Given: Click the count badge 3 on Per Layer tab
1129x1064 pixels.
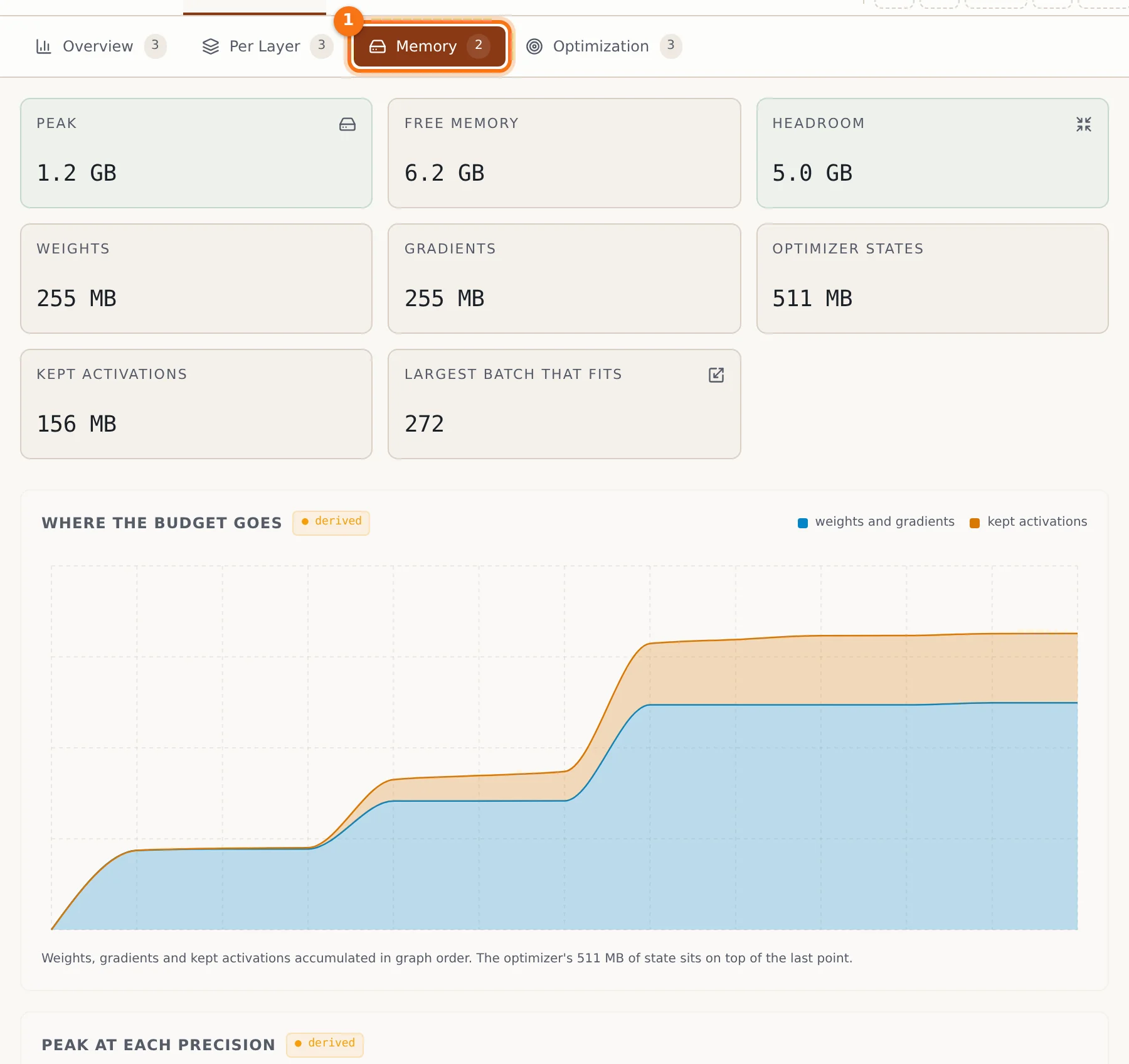Looking at the screenshot, I should (x=321, y=46).
